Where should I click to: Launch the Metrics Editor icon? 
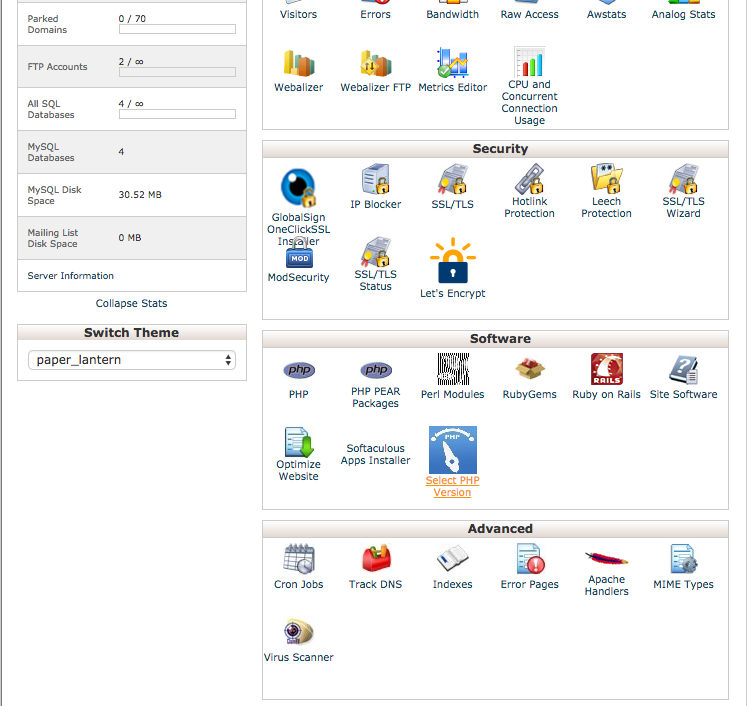(453, 62)
